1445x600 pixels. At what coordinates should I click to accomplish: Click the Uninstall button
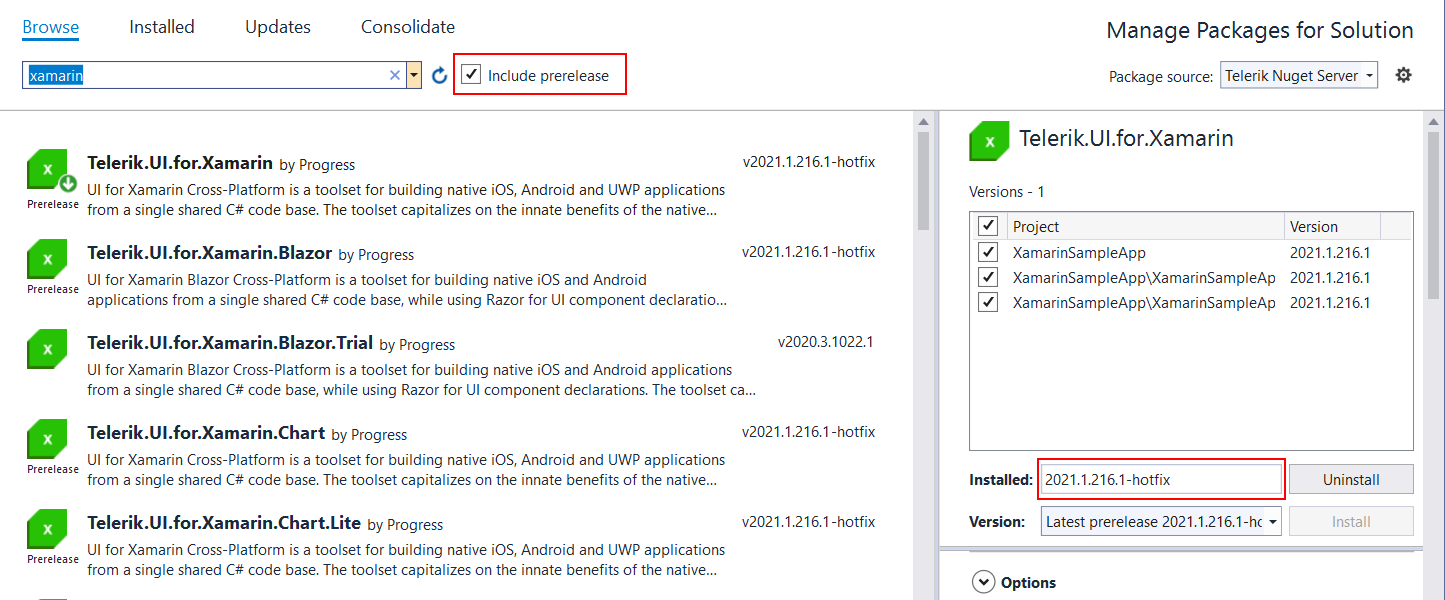(1351, 479)
